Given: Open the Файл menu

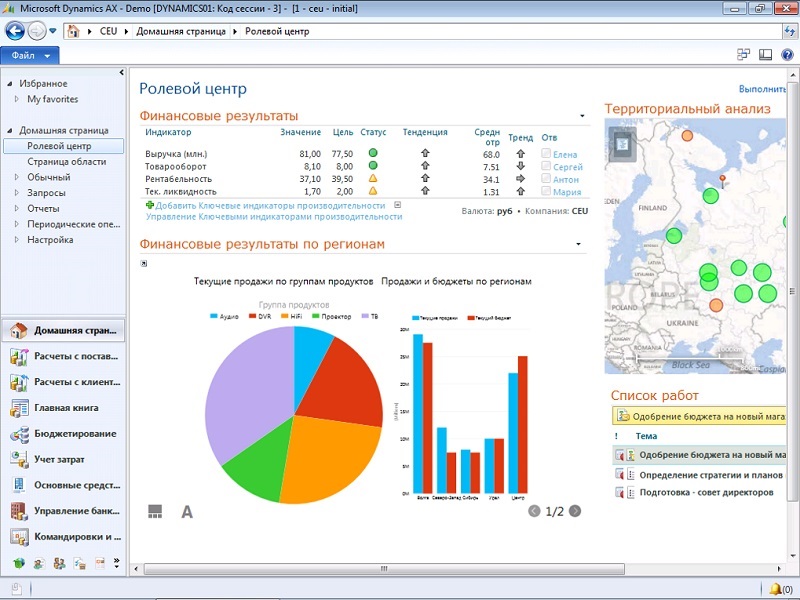Looking at the screenshot, I should [31, 55].
